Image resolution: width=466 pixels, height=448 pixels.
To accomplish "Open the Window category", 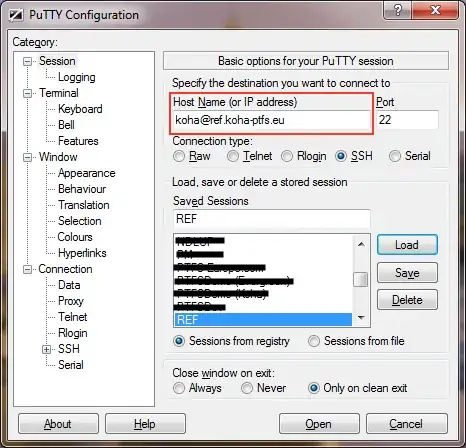I will [58, 157].
